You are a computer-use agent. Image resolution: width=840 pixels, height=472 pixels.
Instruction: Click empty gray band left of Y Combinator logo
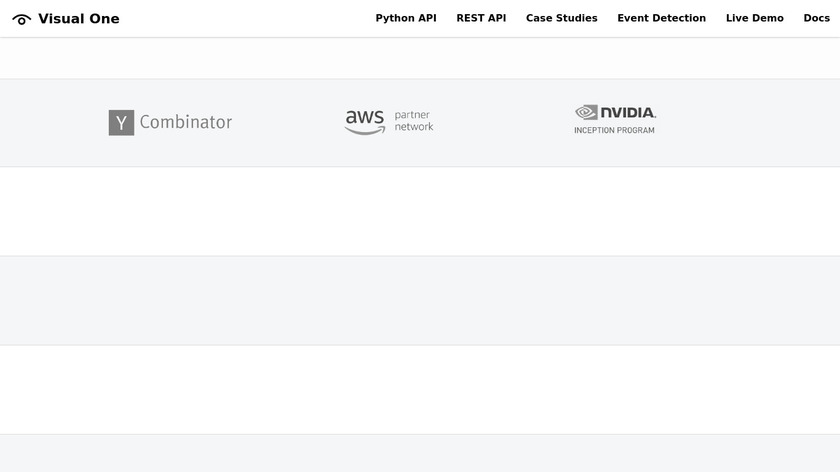point(52,122)
